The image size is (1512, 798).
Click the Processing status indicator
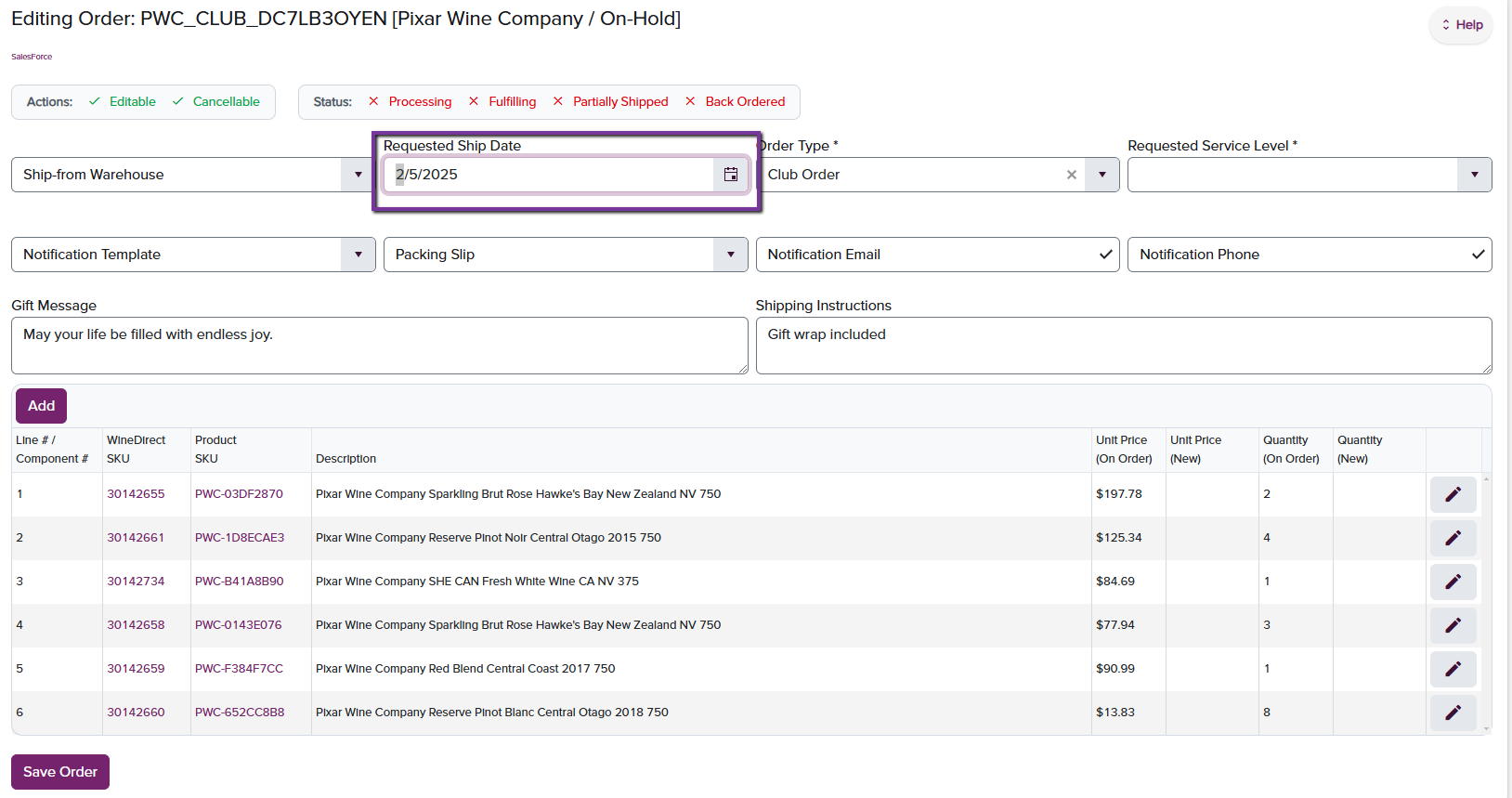(410, 102)
